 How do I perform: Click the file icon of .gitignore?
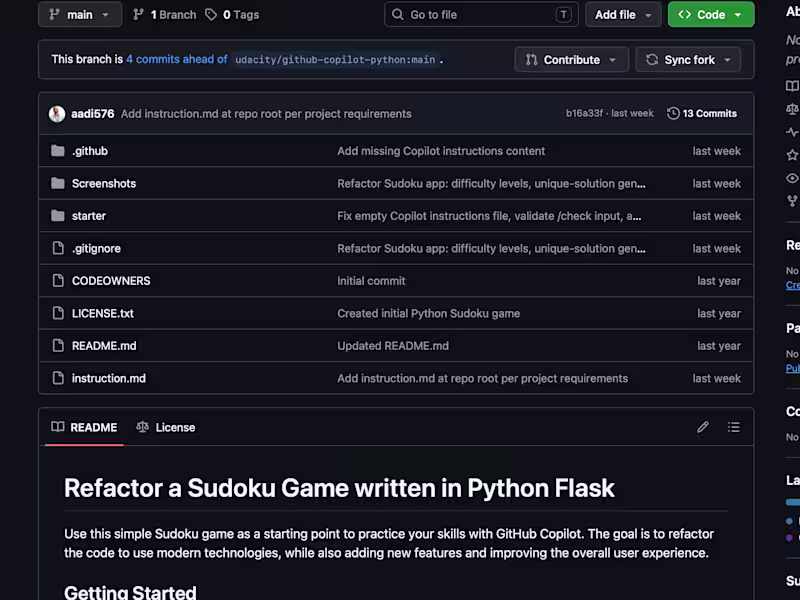[x=58, y=248]
